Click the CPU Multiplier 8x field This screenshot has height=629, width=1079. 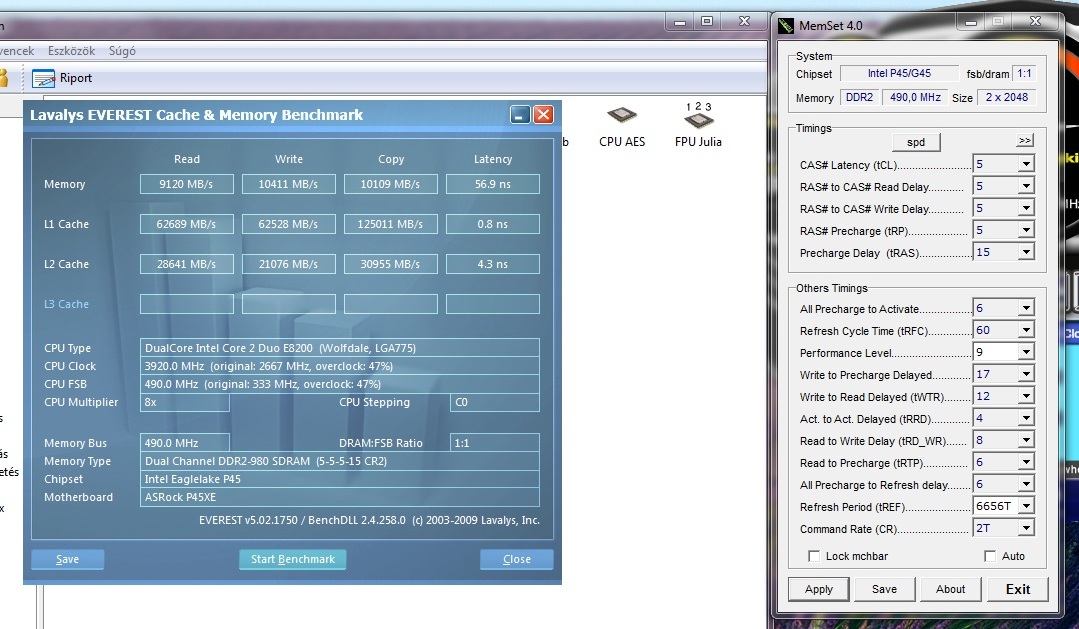(x=184, y=403)
